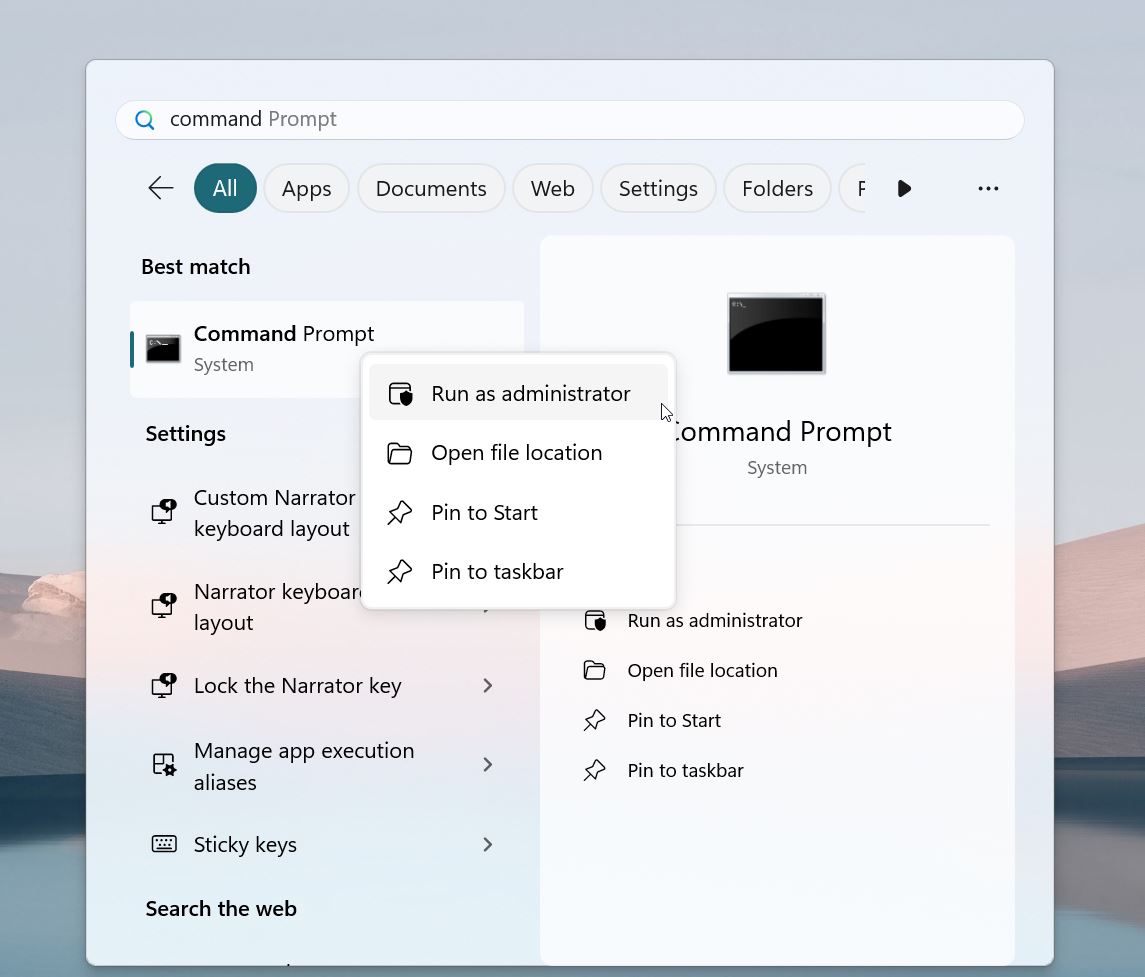This screenshot has width=1145, height=977.
Task: Click the Narrator icon beside Custom Narrator keyboard layout
Action: click(164, 511)
